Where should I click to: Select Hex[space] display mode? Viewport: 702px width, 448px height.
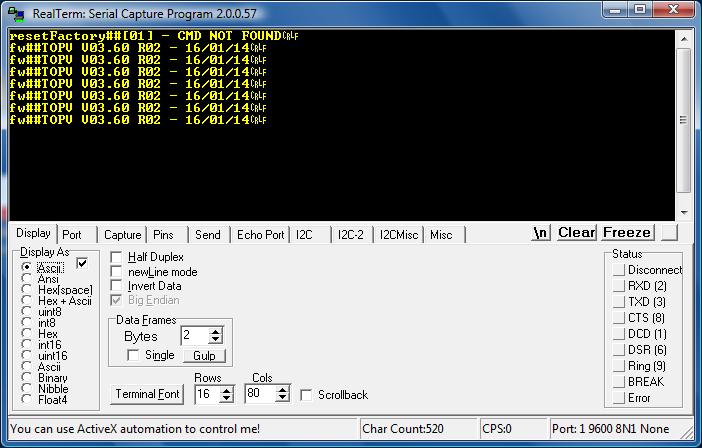click(x=26, y=290)
